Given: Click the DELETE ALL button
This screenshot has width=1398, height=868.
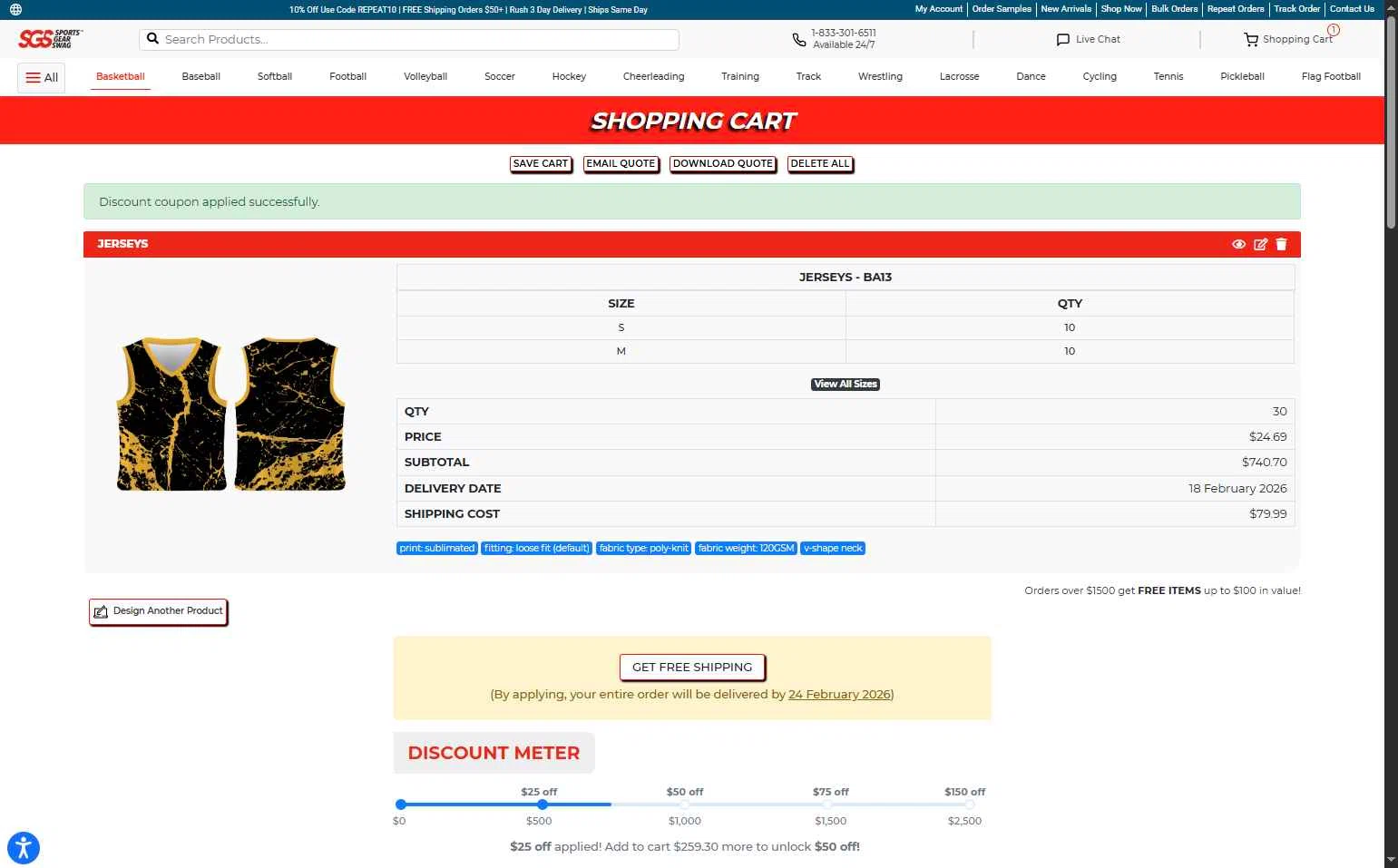Looking at the screenshot, I should pyautogui.click(x=820, y=164).
